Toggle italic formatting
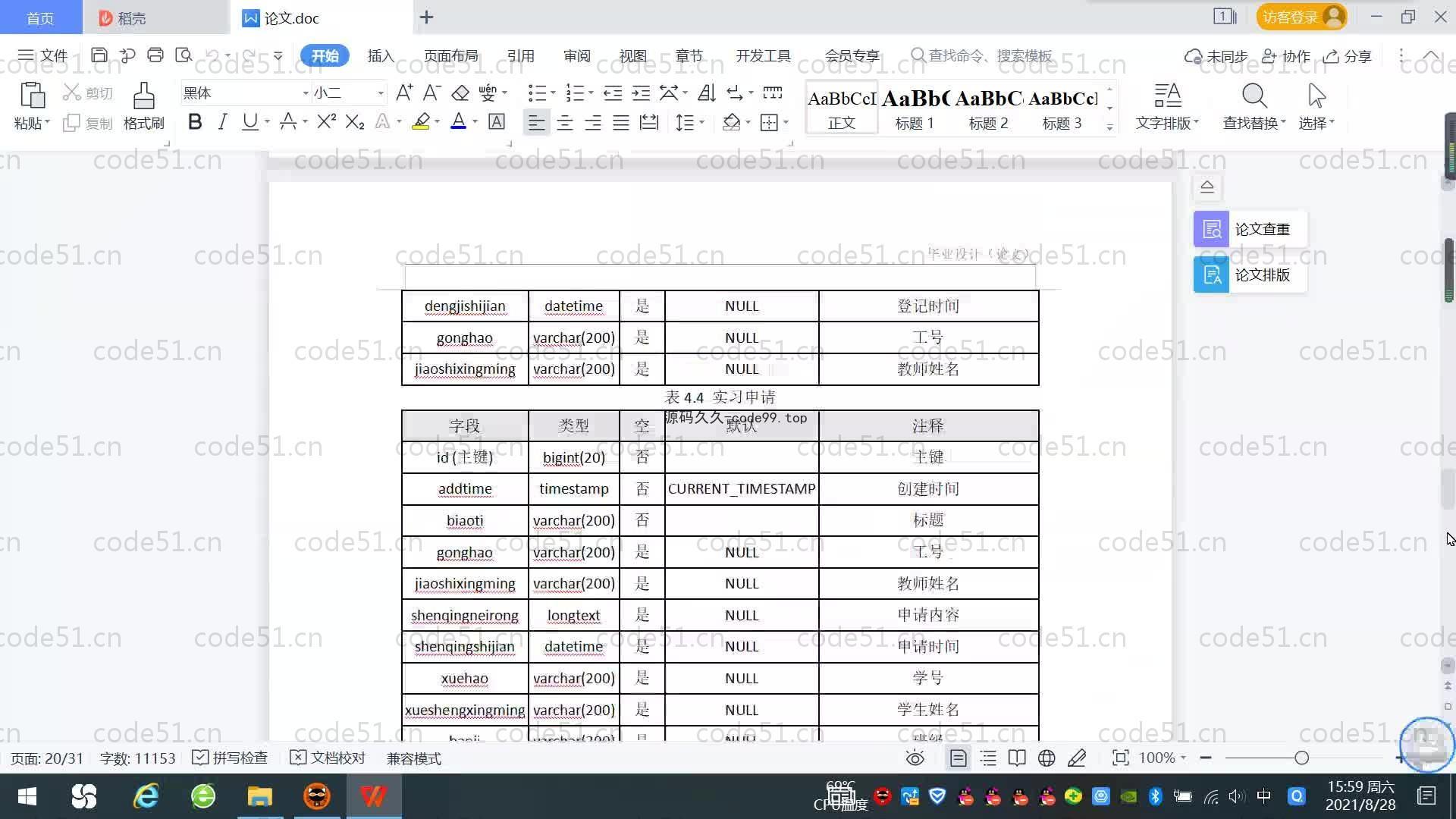 (222, 122)
